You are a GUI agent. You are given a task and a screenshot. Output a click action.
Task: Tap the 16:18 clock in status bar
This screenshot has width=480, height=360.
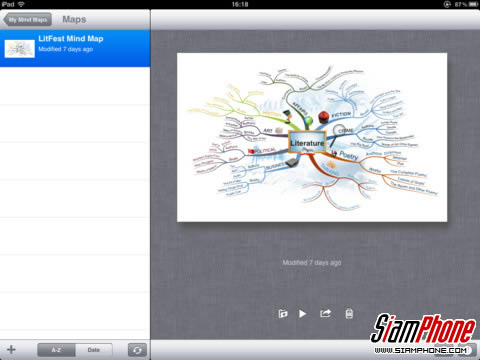[x=240, y=4]
